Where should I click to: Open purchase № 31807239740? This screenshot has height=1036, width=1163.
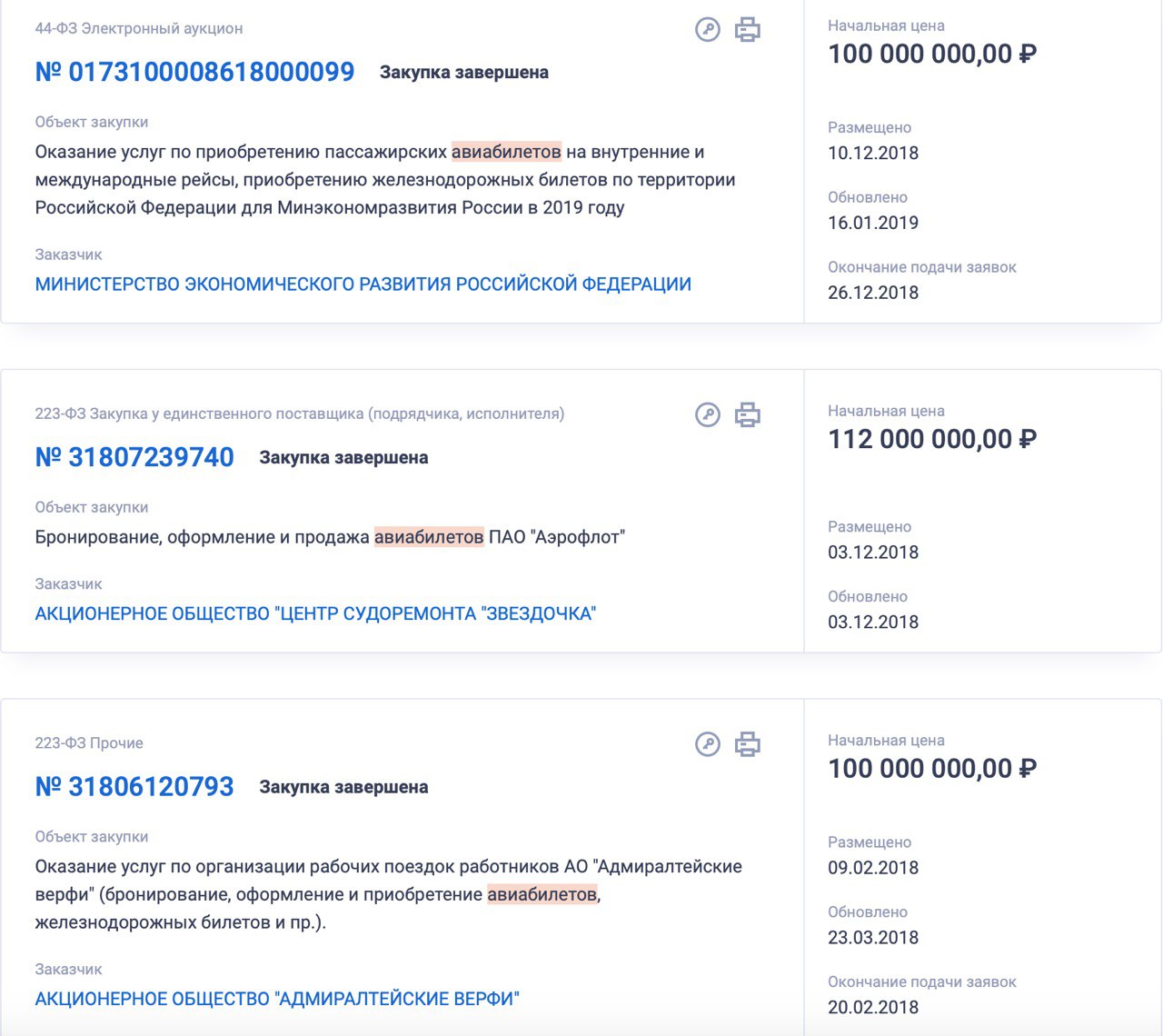[134, 457]
